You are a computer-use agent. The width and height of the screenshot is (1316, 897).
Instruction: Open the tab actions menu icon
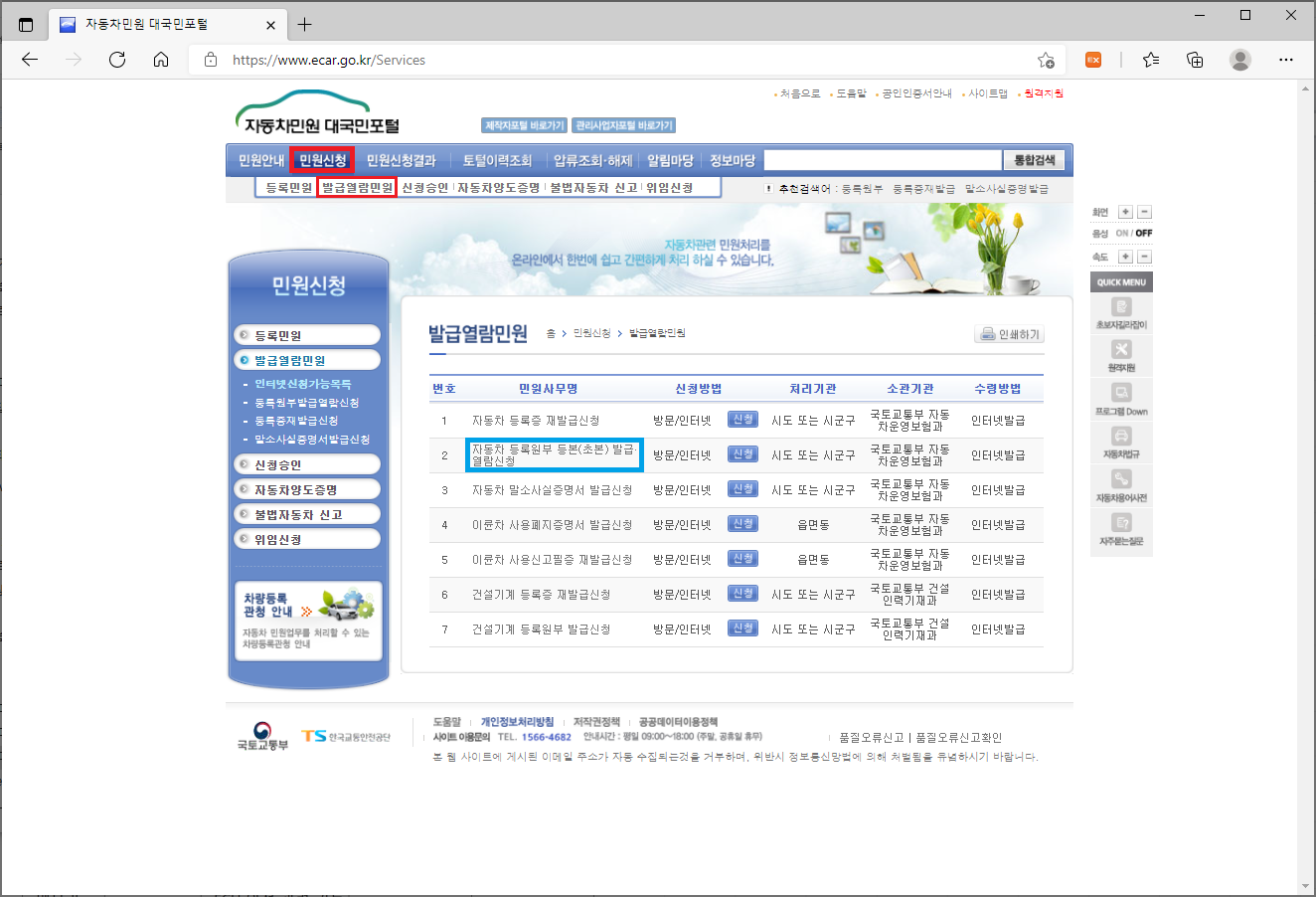(x=26, y=24)
